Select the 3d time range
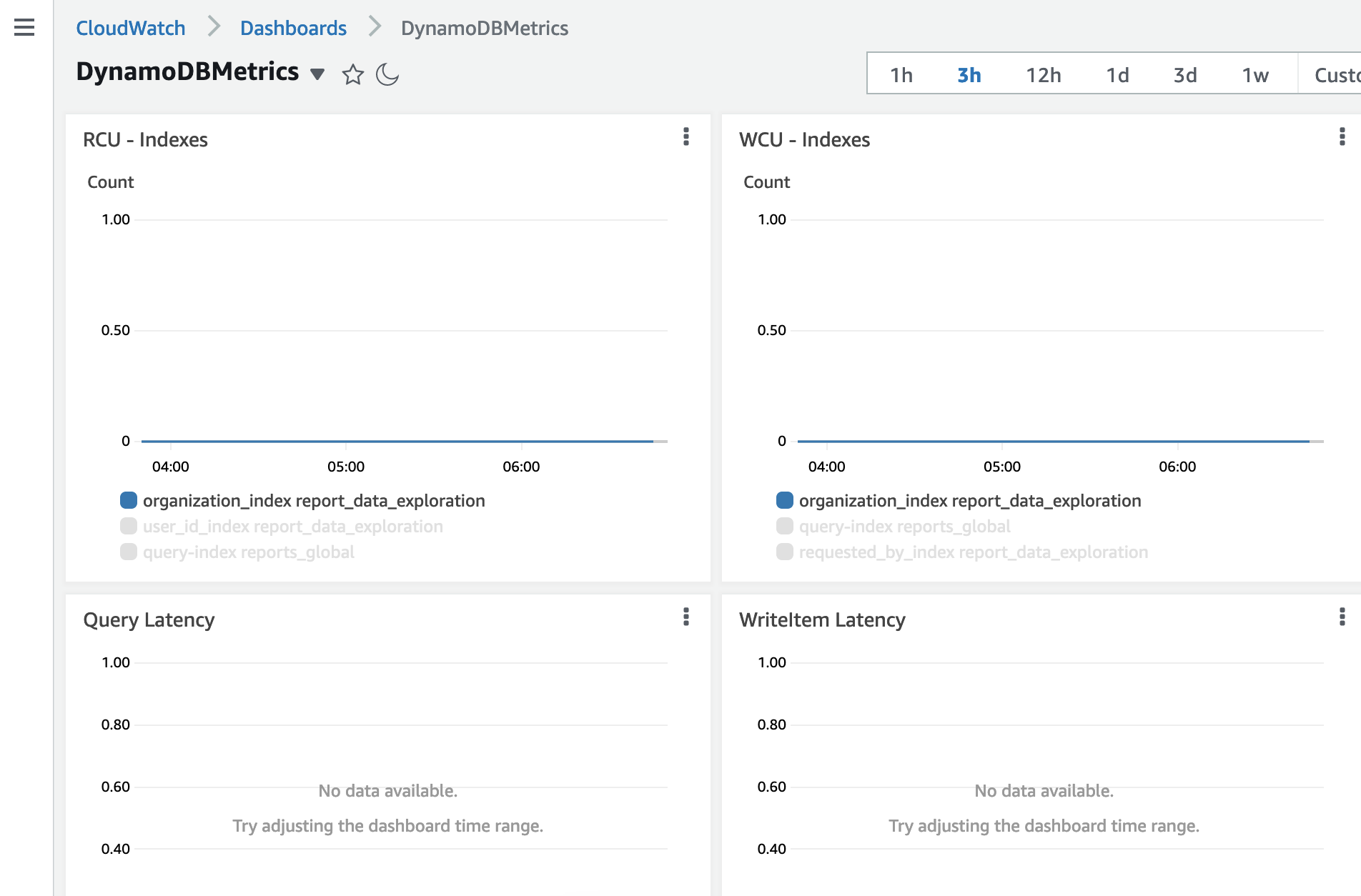Screen dimensions: 1361x896 point(1185,74)
